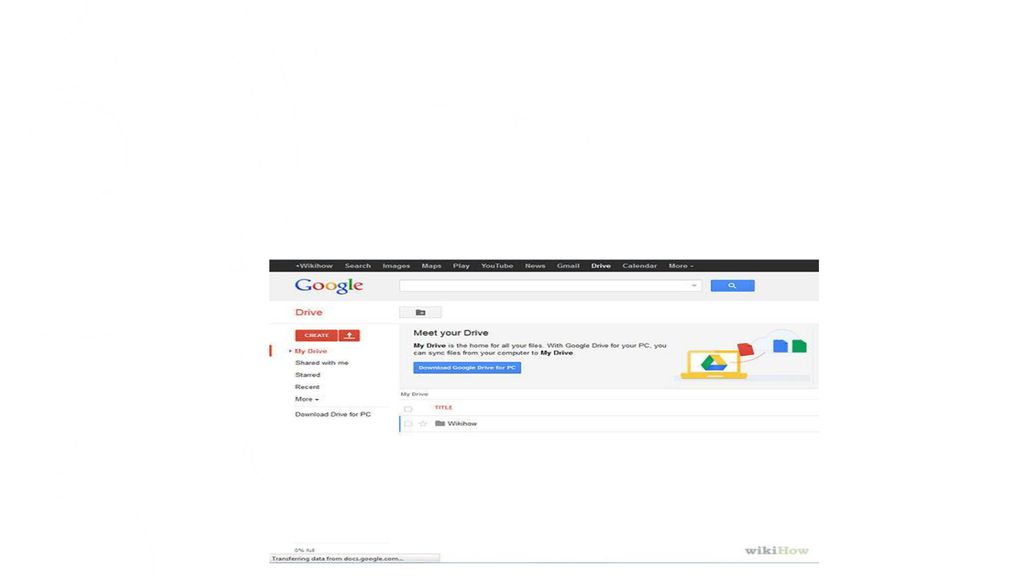1024x576 pixels.
Task: Click the Download Drive for PC link
Action: click(332, 414)
